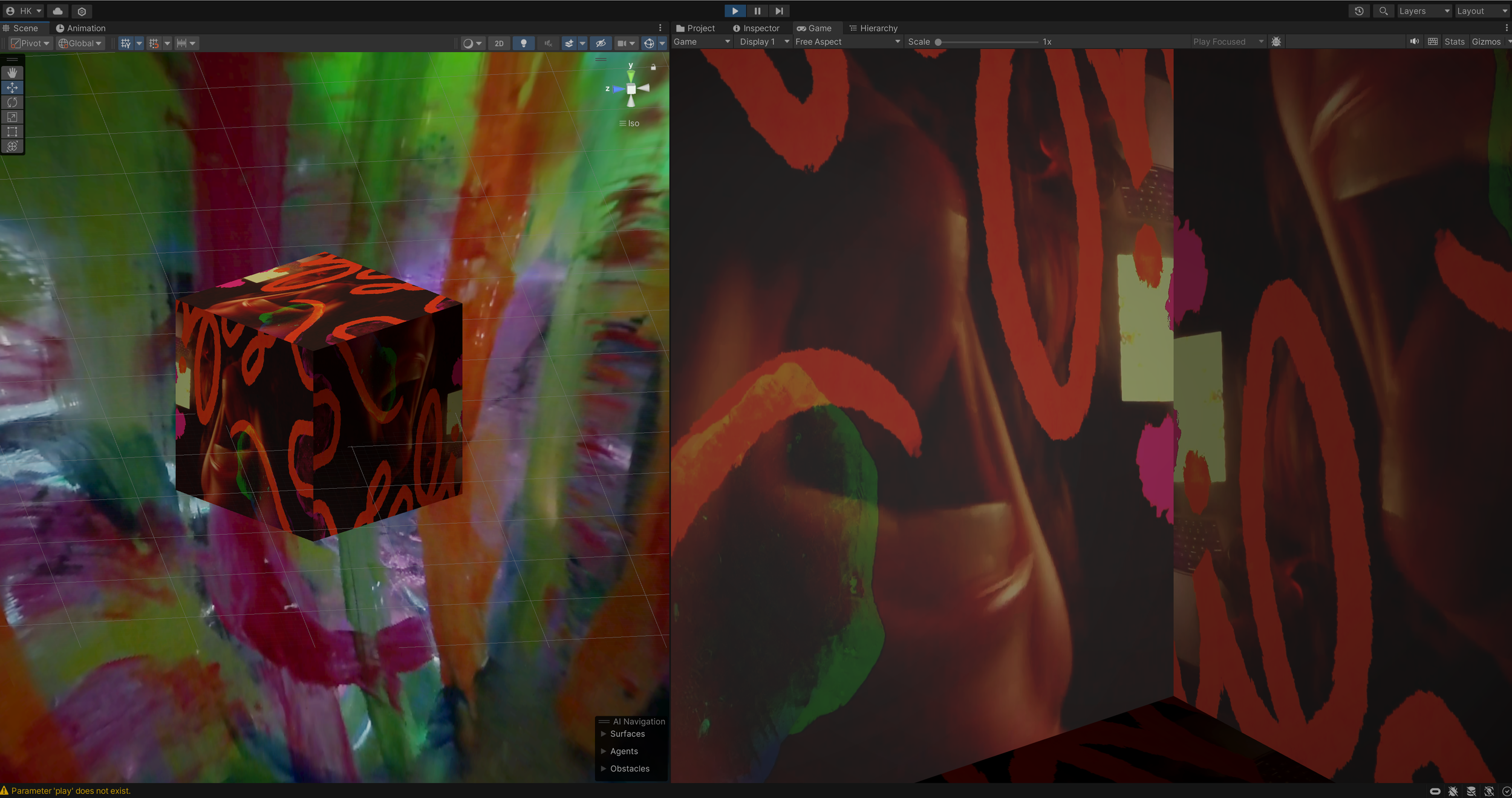Image resolution: width=1512 pixels, height=798 pixels.
Task: Click the center cube of scene gizmo
Action: 631,89
